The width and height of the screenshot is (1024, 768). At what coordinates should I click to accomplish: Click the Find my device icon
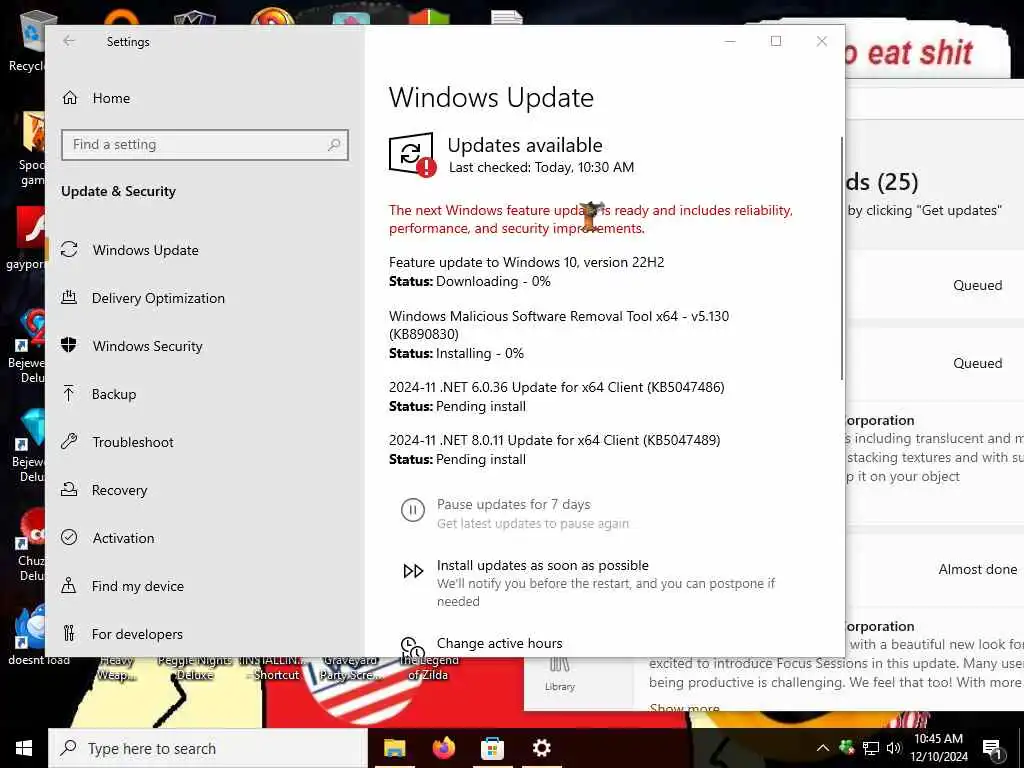pos(69,585)
